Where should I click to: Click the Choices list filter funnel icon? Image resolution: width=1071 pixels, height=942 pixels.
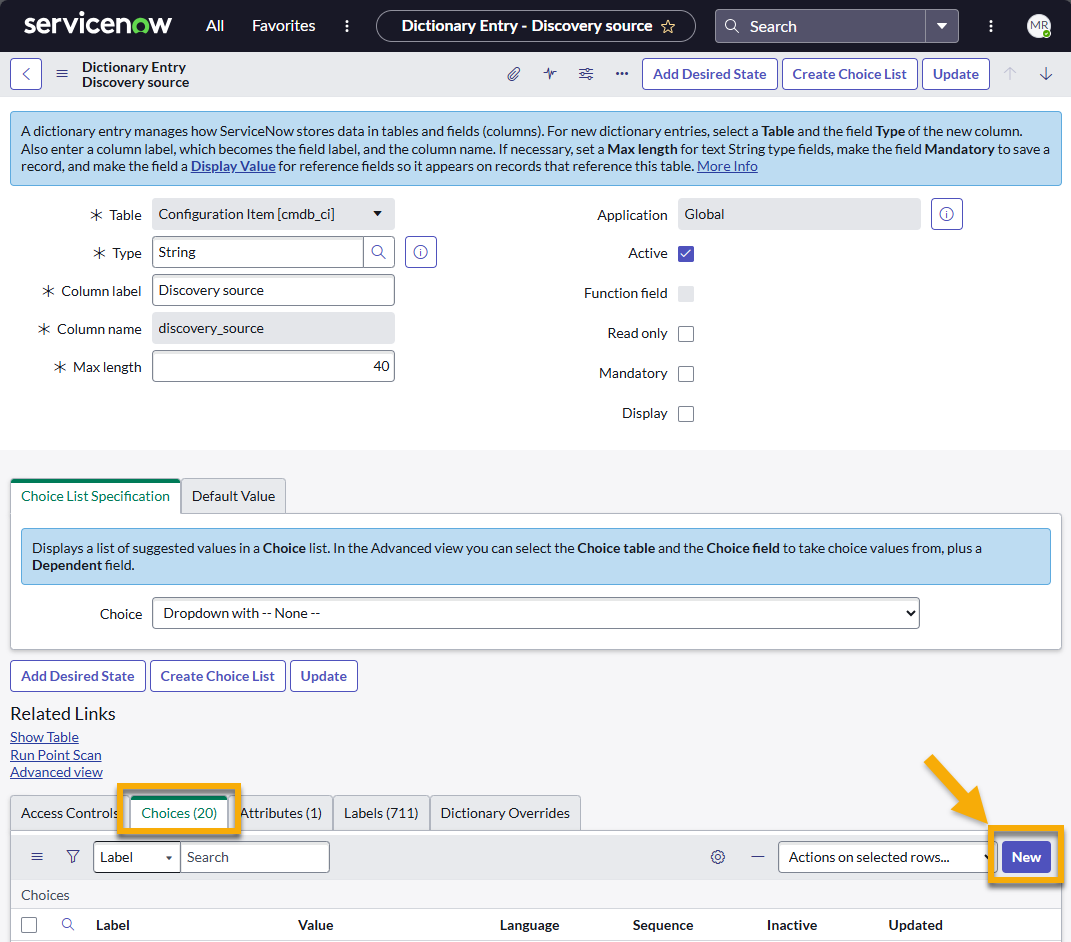pos(73,857)
